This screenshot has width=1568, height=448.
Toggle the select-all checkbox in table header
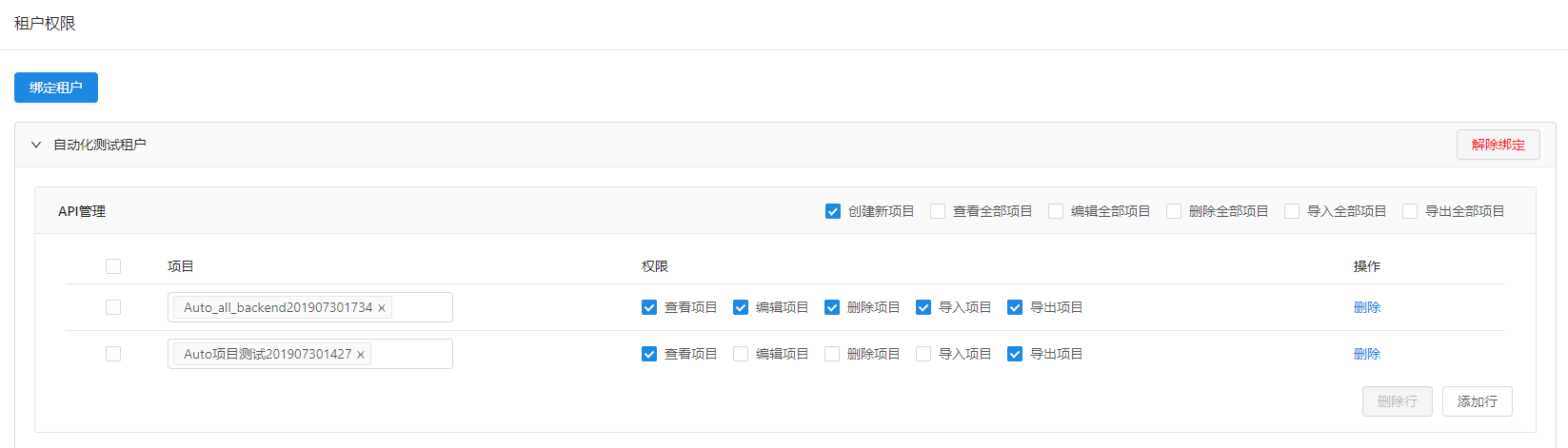[x=113, y=266]
